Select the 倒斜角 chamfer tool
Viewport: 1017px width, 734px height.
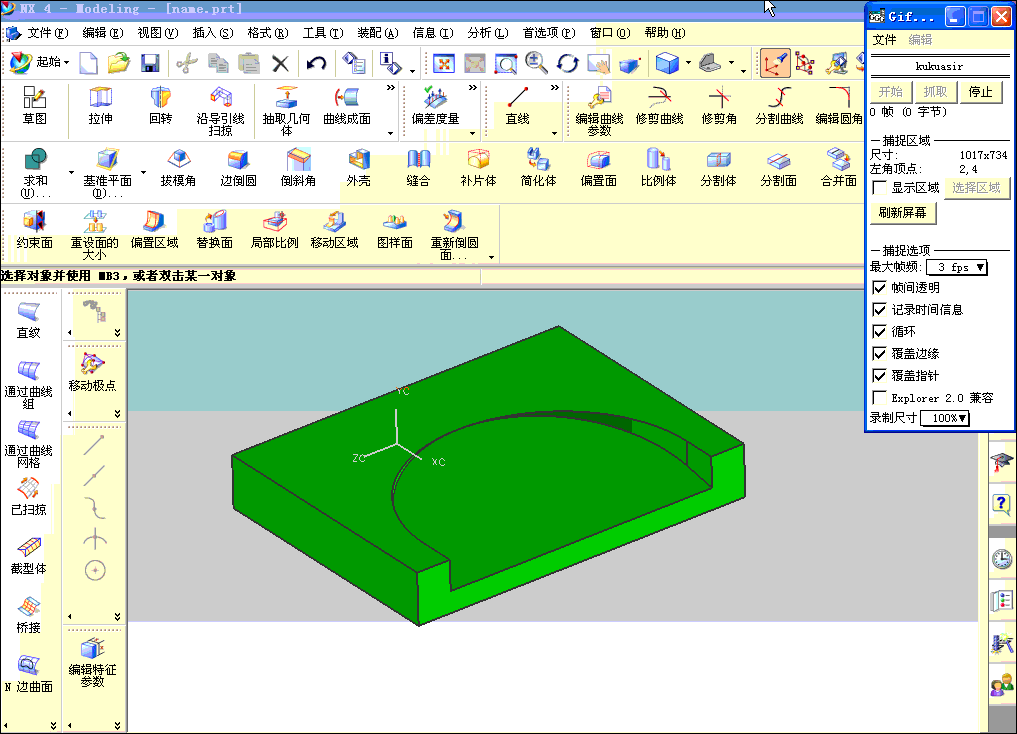pyautogui.click(x=298, y=167)
